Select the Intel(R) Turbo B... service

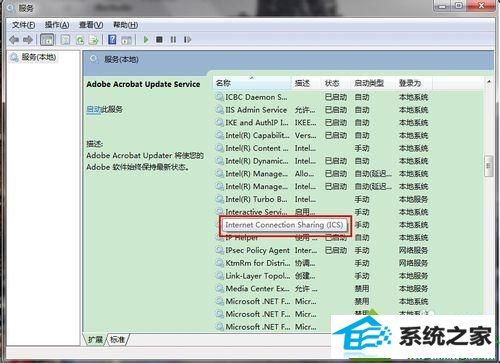click(x=322, y=199)
